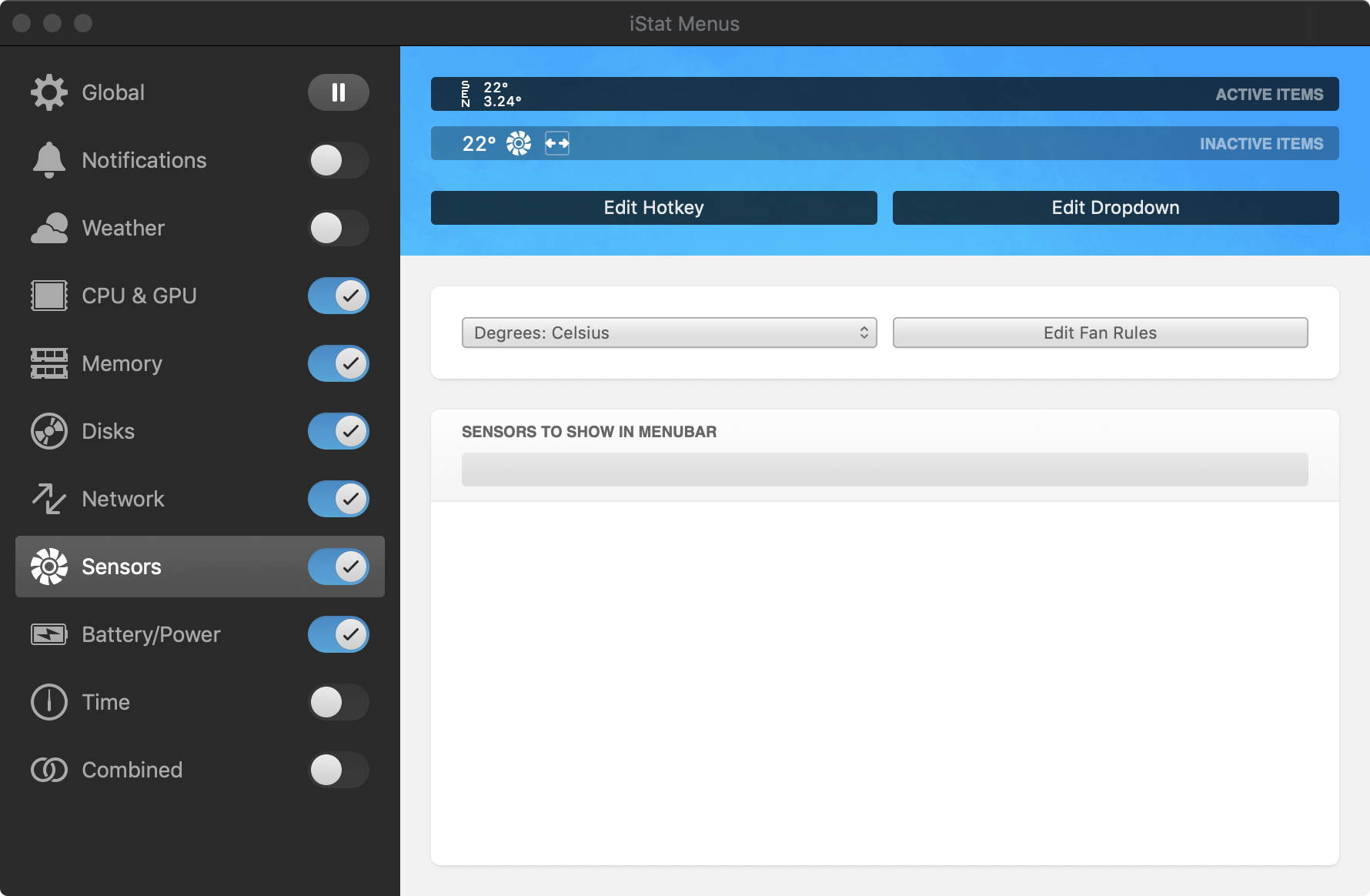Click the CPU & GPU chip icon
This screenshot has width=1370, height=896.
(49, 296)
